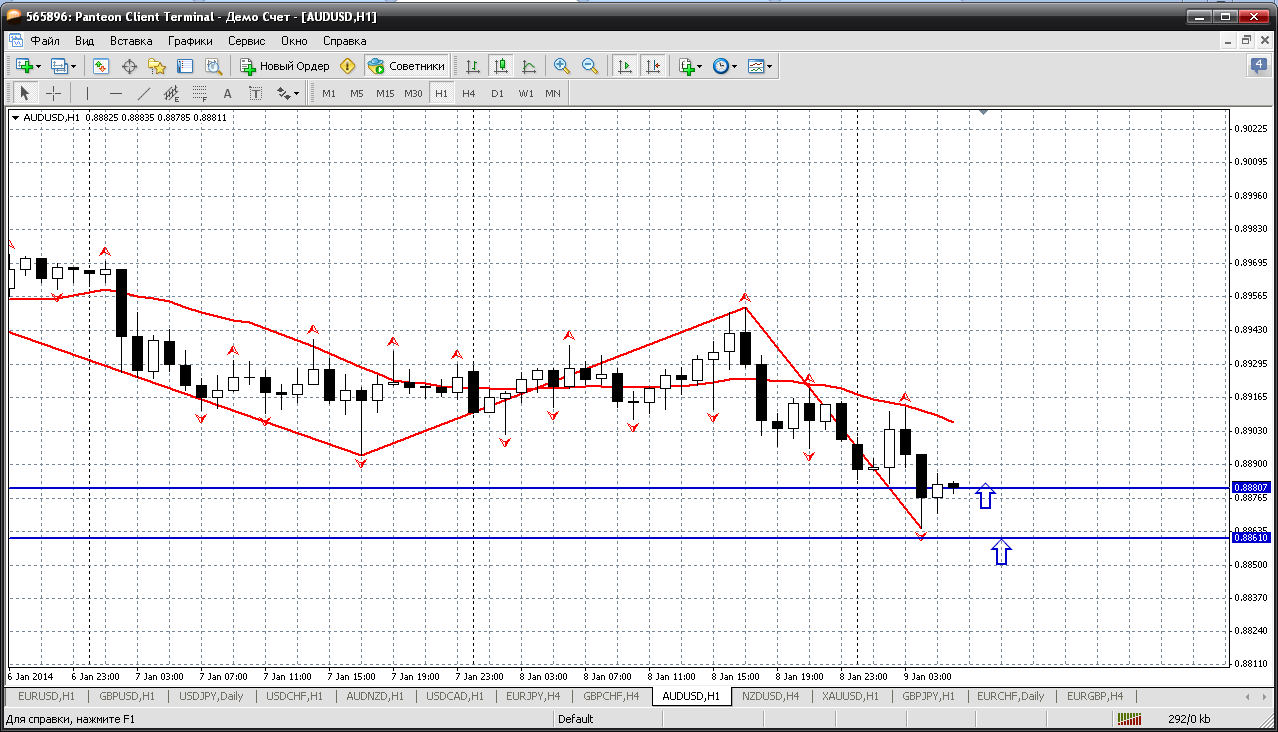1278x732 pixels.
Task: Click the yellow diamond MetaEditor icon
Action: tap(348, 66)
